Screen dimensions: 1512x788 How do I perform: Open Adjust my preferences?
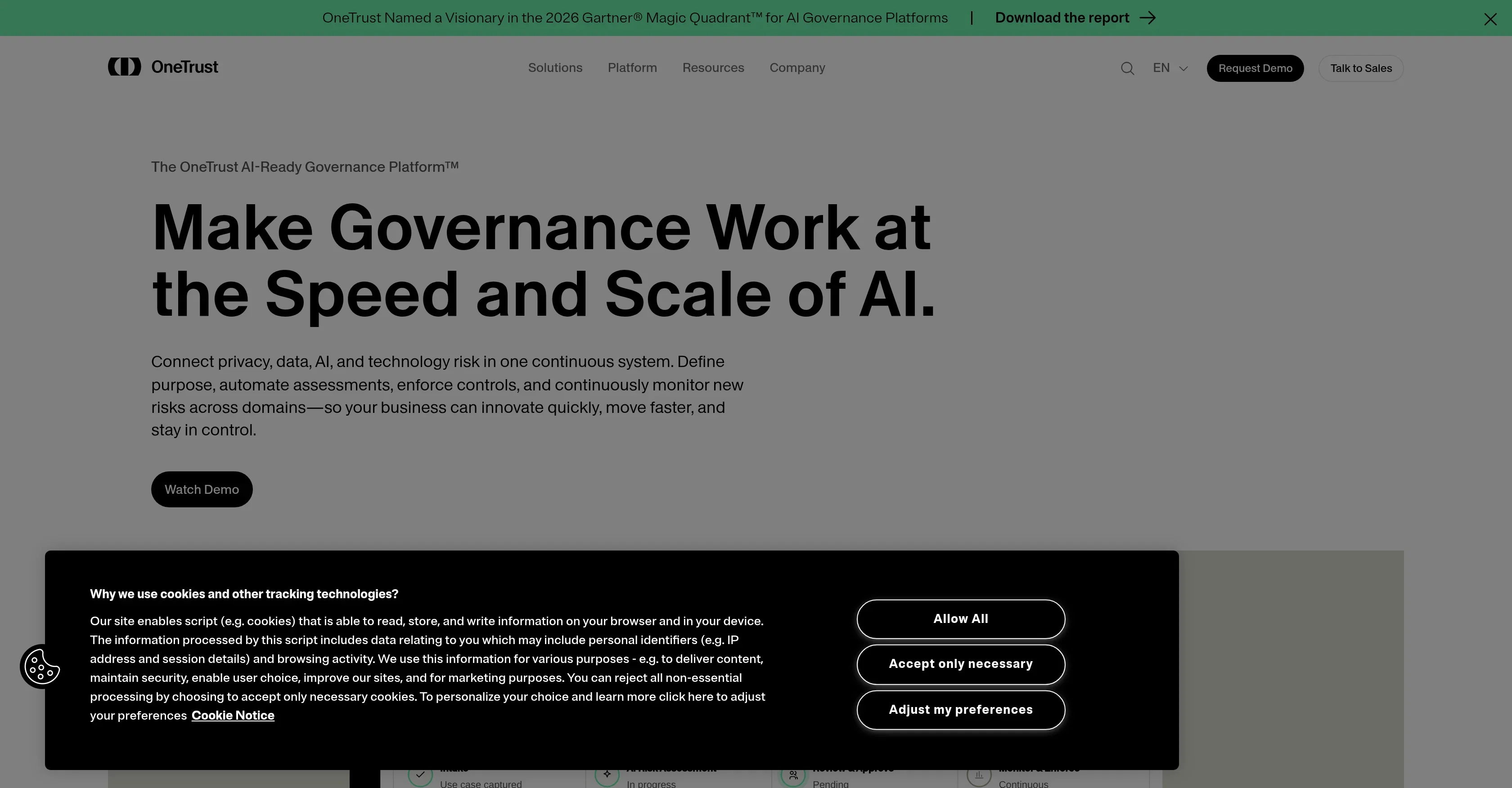[x=961, y=710]
